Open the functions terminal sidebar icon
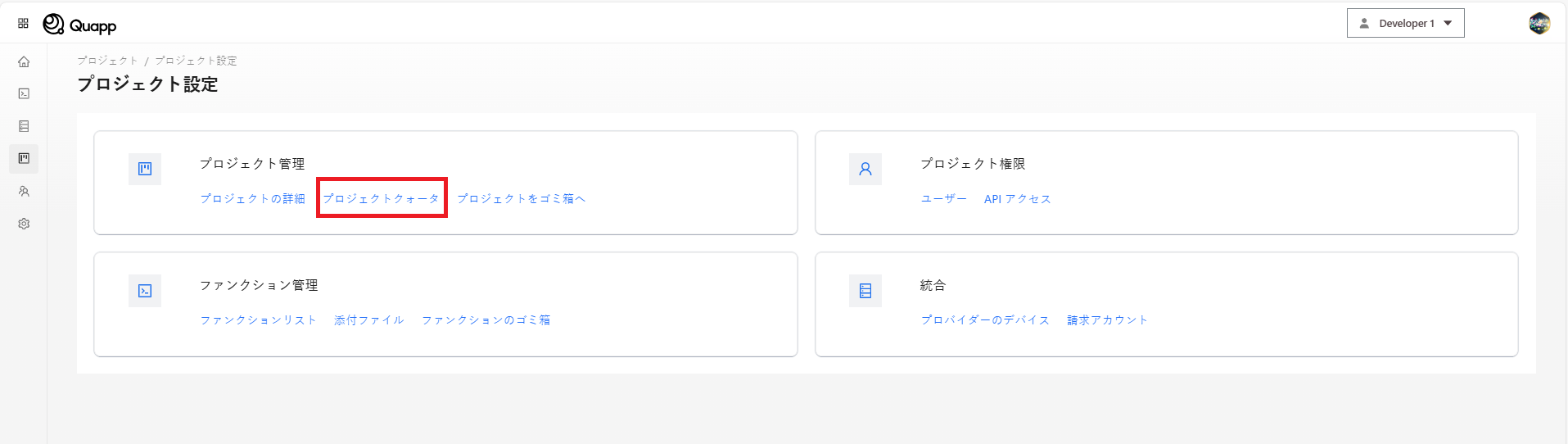This screenshot has width=1568, height=444. click(x=24, y=94)
